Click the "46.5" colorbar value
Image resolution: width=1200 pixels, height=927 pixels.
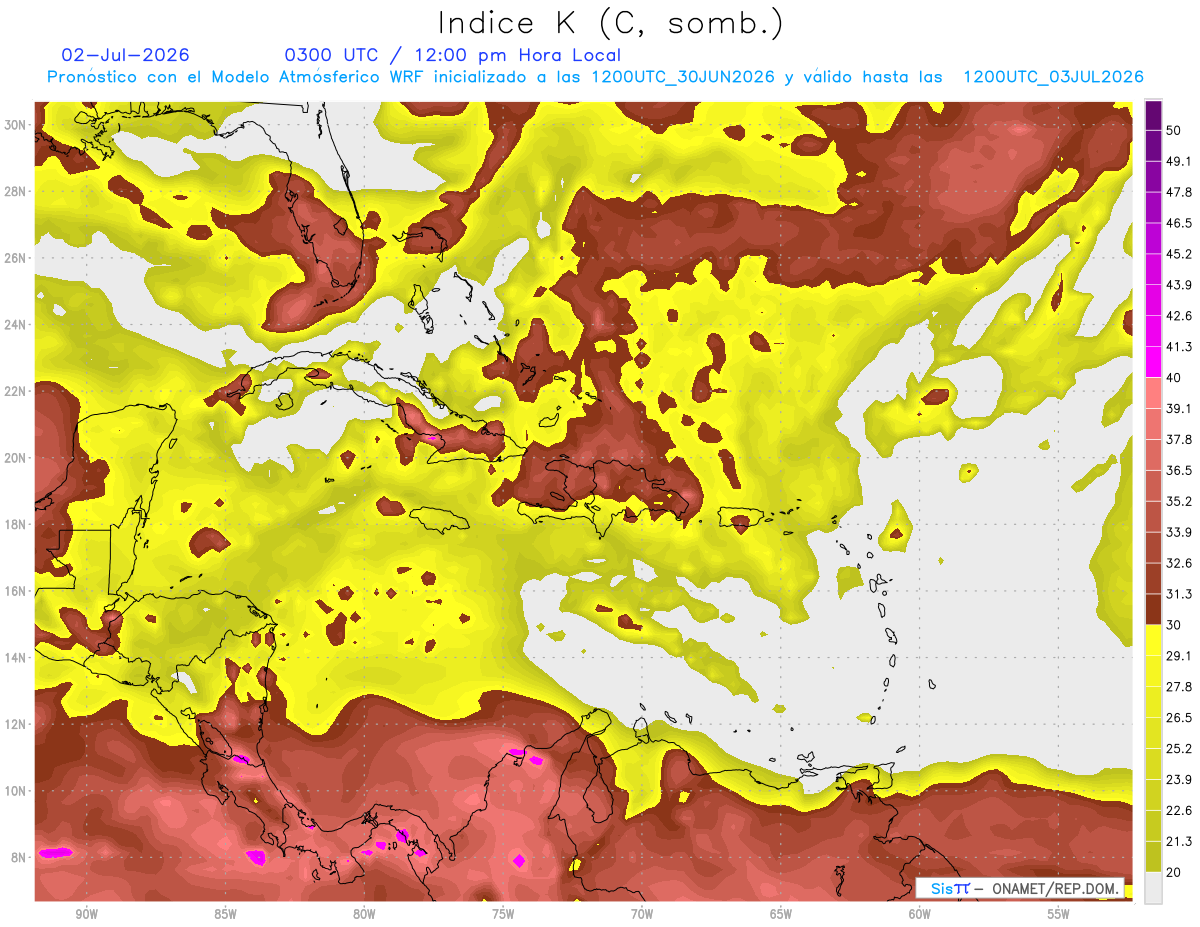[1178, 223]
